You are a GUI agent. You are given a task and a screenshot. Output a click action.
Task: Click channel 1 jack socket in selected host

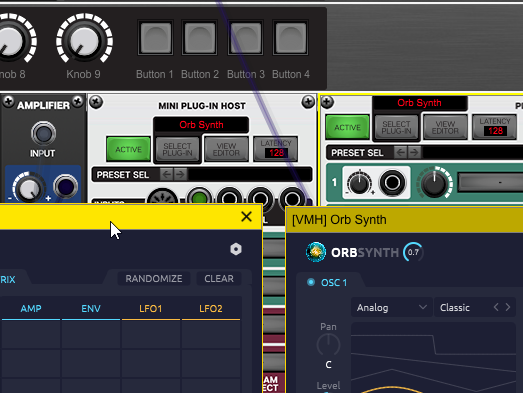(392, 182)
